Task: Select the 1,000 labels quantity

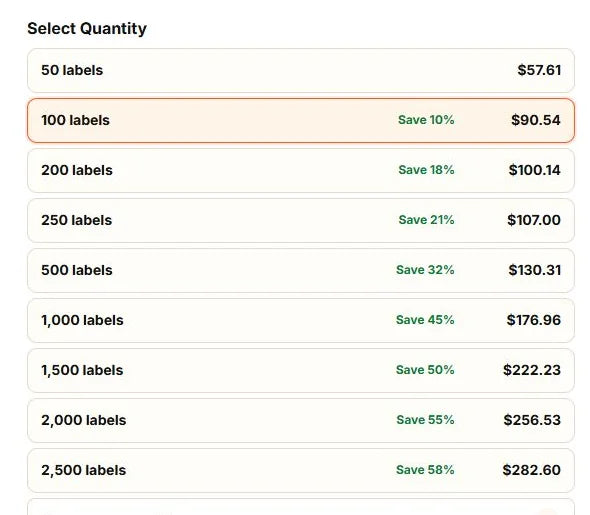Action: pos(301,321)
